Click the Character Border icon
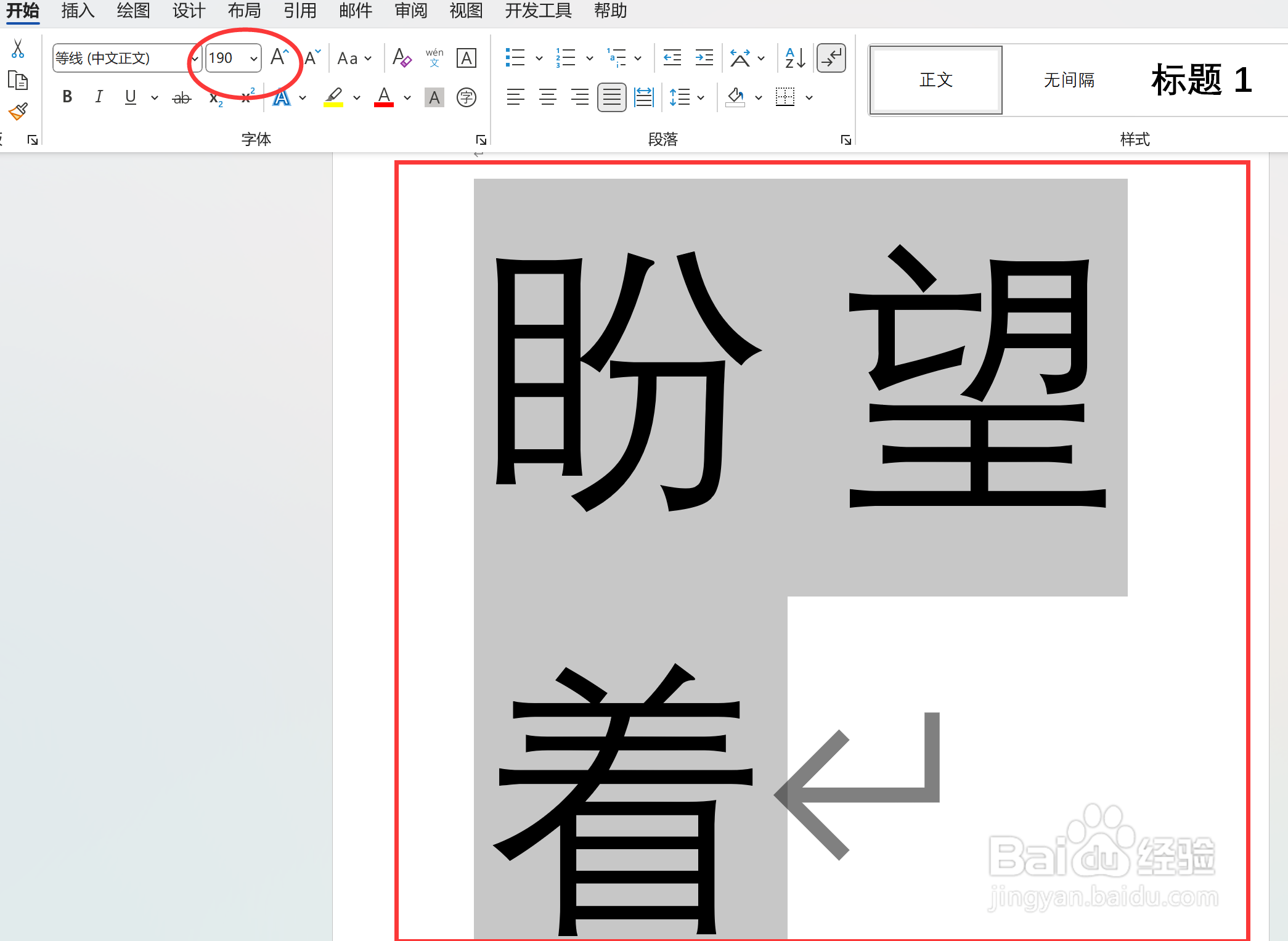The height and width of the screenshot is (941, 1288). (467, 58)
